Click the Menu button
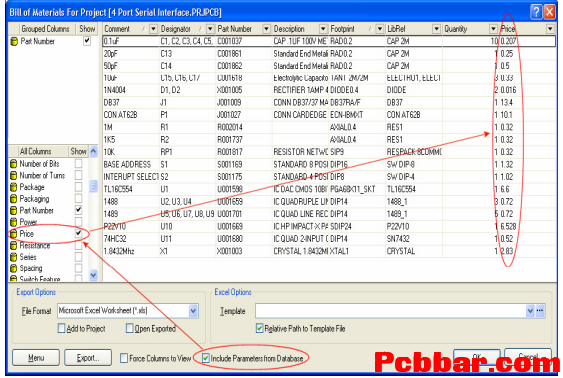The width and height of the screenshot is (563, 378). (36, 358)
